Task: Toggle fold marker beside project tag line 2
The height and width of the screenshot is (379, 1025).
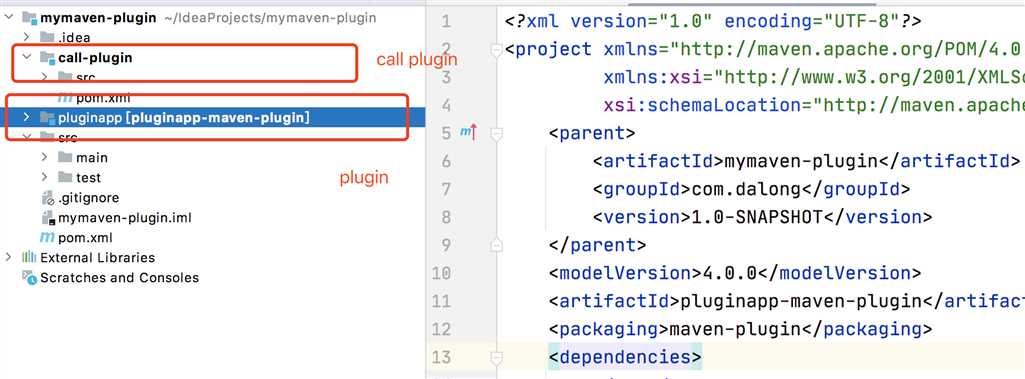Action: tap(497, 50)
